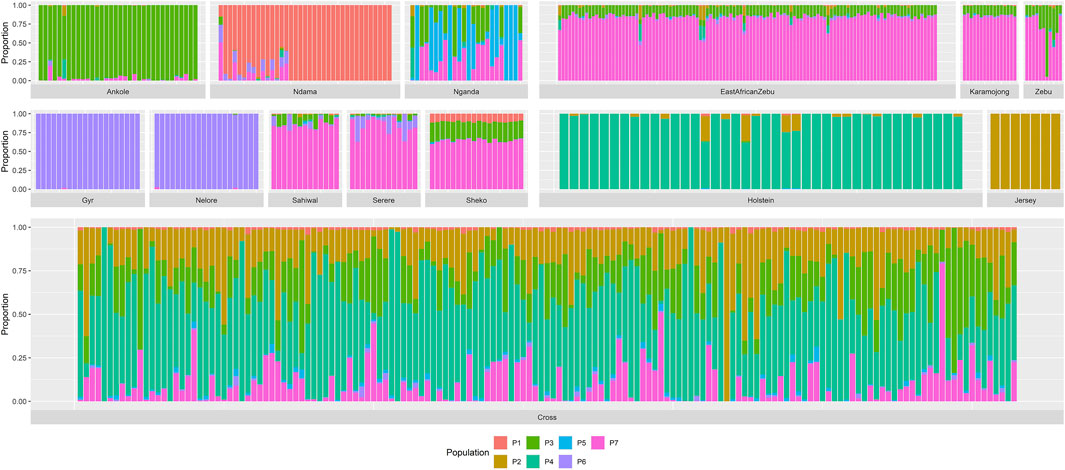
Task: Click the Proportion axis title of Gyr row
Action: coord(5,151)
